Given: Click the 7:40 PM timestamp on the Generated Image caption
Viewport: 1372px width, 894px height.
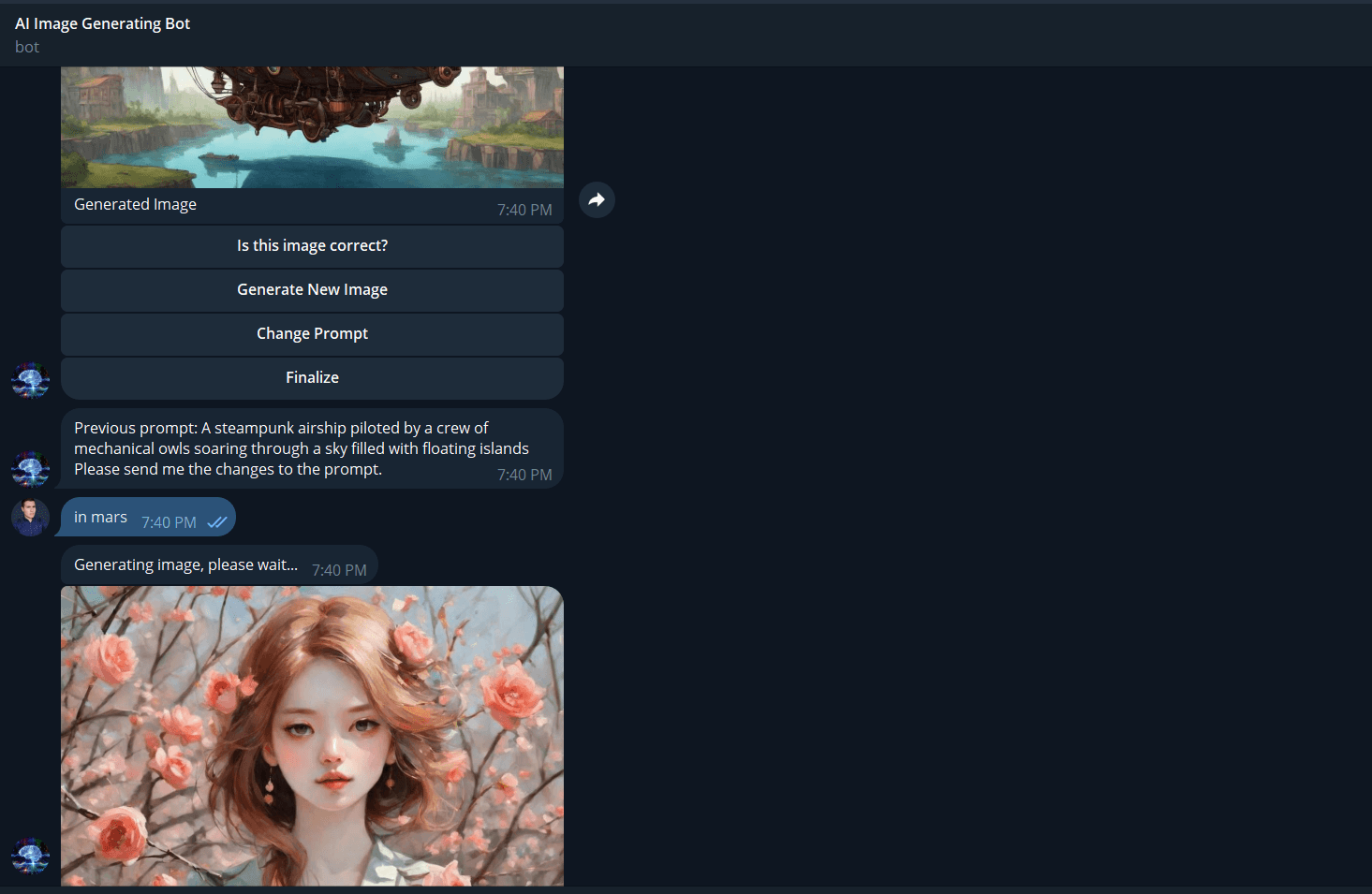Looking at the screenshot, I should coord(524,210).
